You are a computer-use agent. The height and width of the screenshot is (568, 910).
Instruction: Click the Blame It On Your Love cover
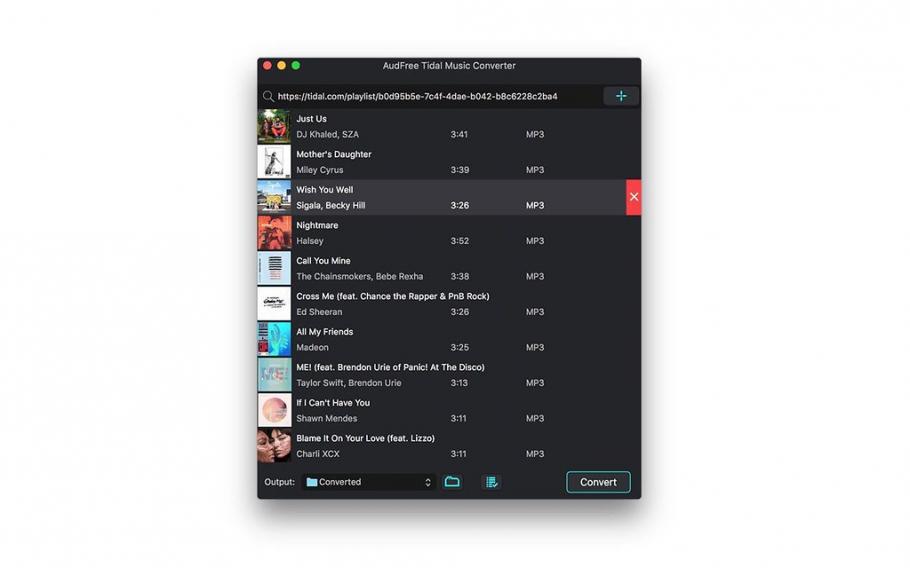click(x=274, y=446)
